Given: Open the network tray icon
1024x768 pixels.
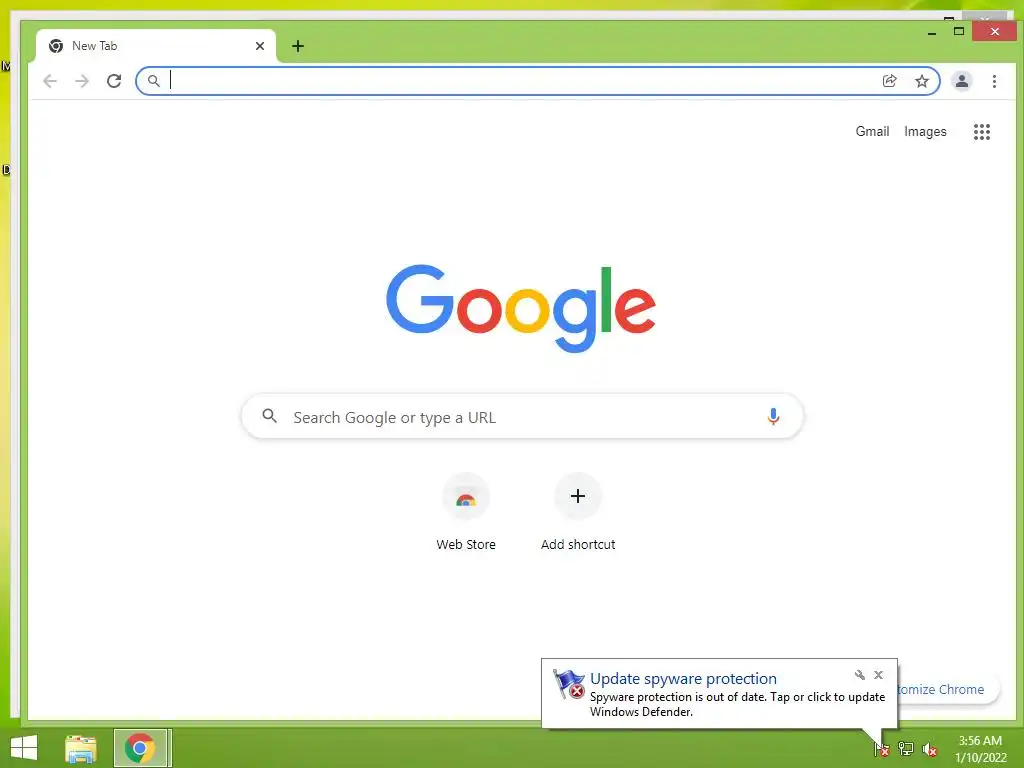Looking at the screenshot, I should click(x=906, y=749).
